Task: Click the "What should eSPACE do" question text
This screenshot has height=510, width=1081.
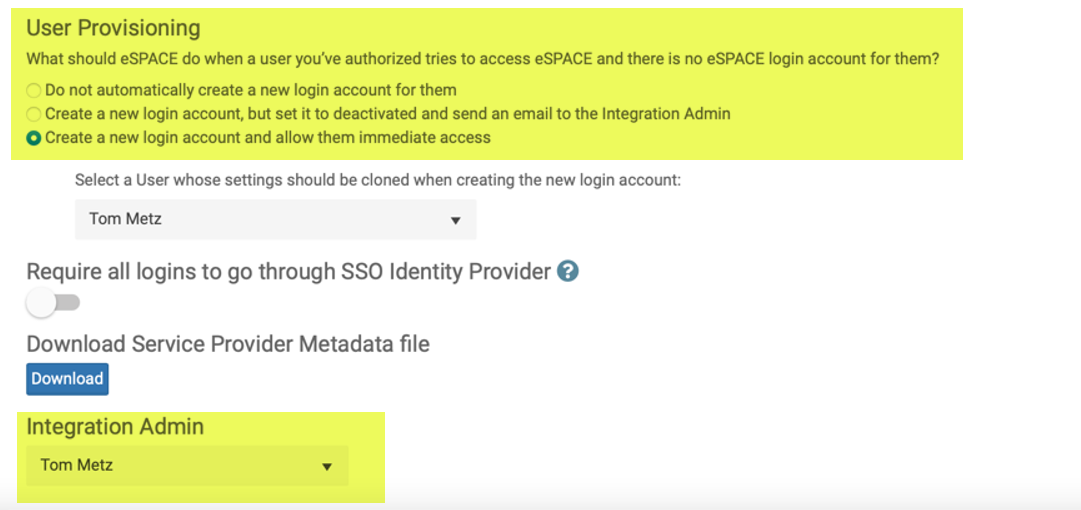Action: [482, 59]
